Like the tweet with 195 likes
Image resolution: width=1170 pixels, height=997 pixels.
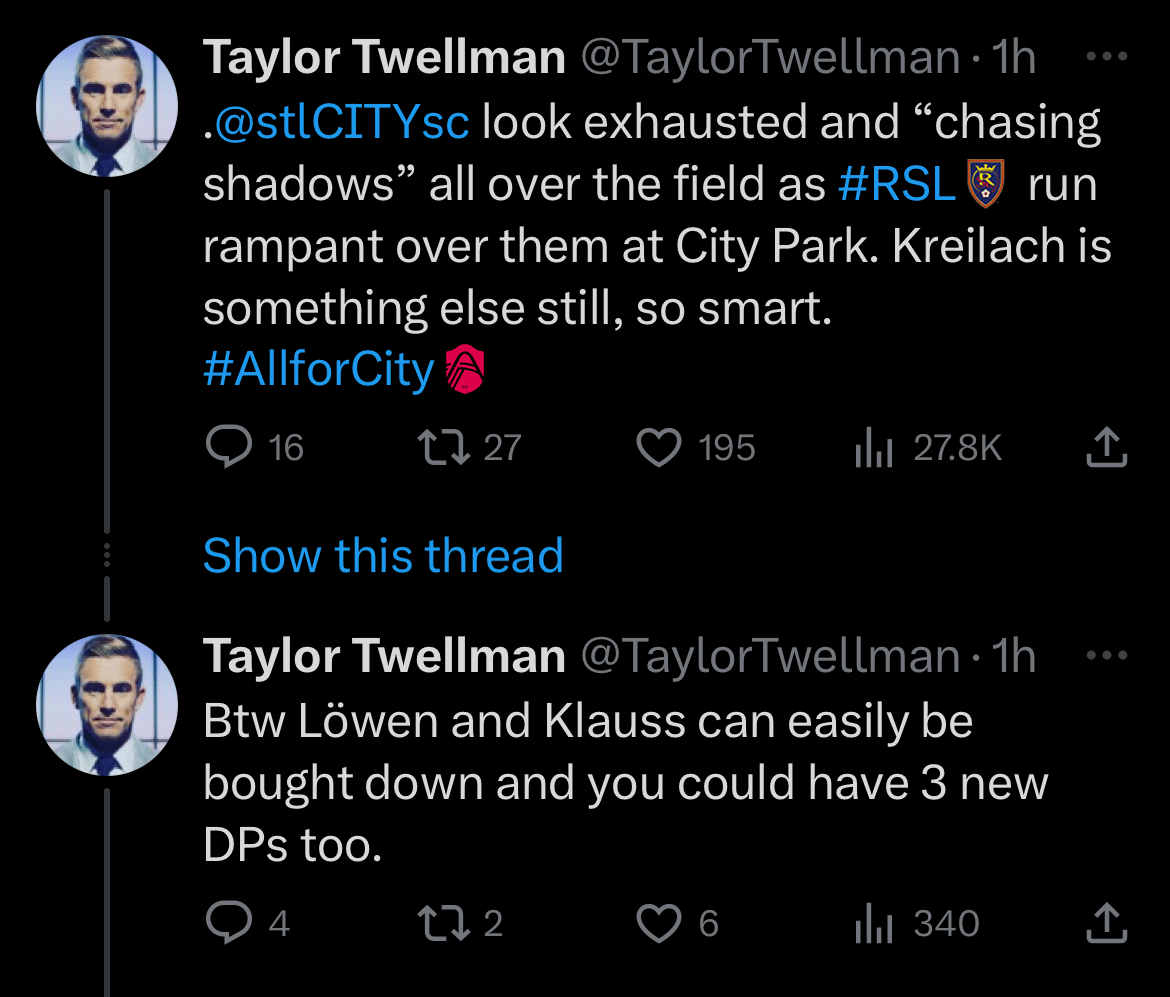[659, 447]
